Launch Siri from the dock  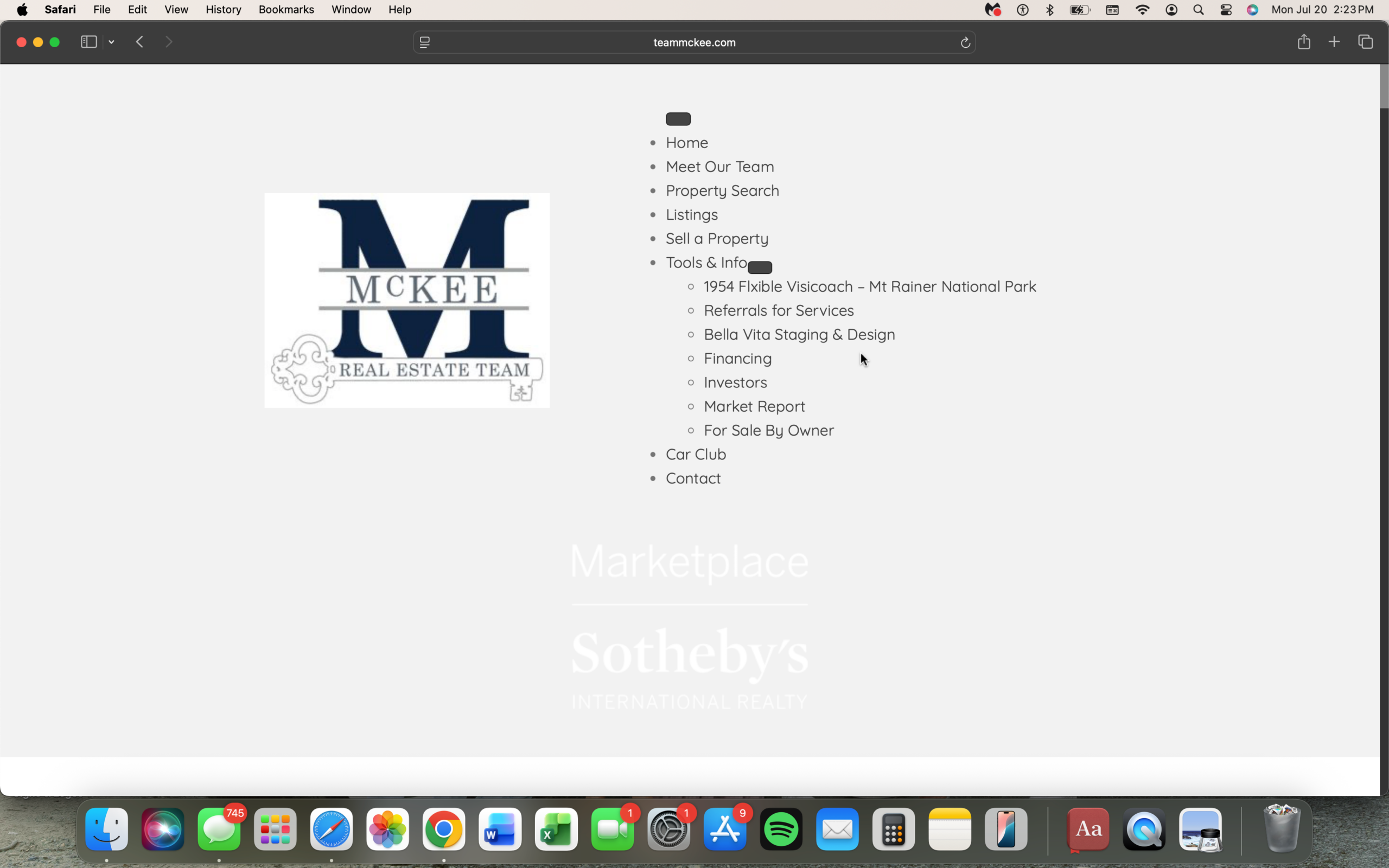(163, 829)
